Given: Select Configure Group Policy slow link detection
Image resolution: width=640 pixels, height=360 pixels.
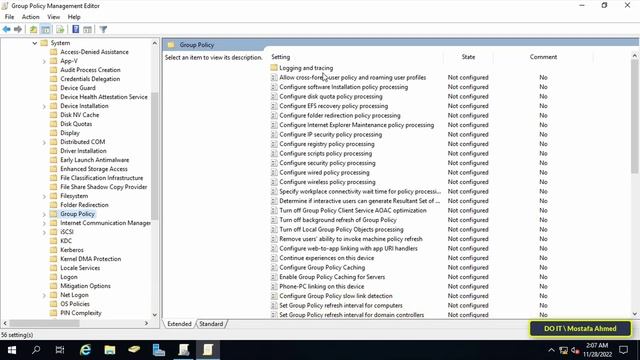Looking at the screenshot, I should click(x=336, y=296).
